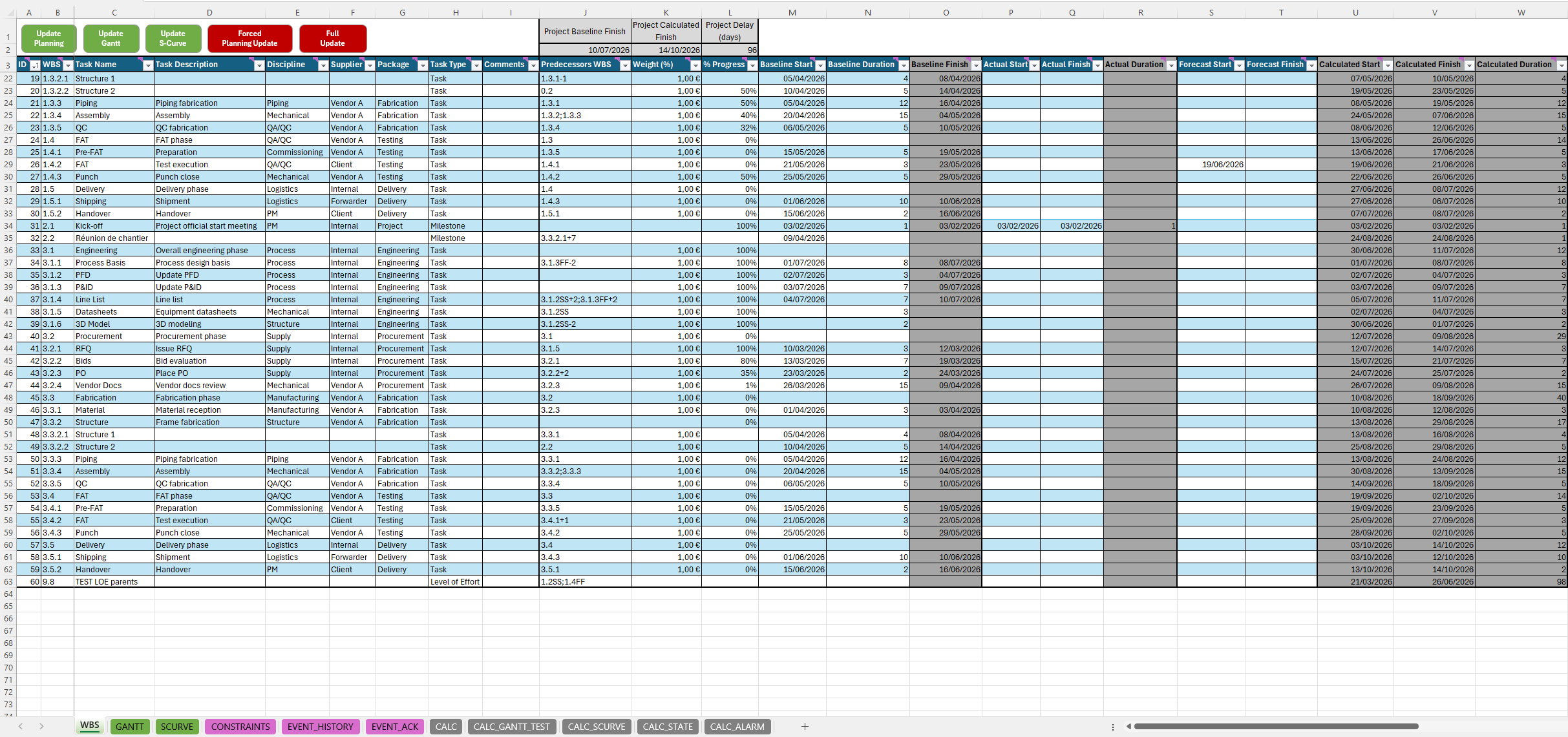Click the previous sheet navigation arrow
The image size is (1568, 737).
[x=21, y=727]
